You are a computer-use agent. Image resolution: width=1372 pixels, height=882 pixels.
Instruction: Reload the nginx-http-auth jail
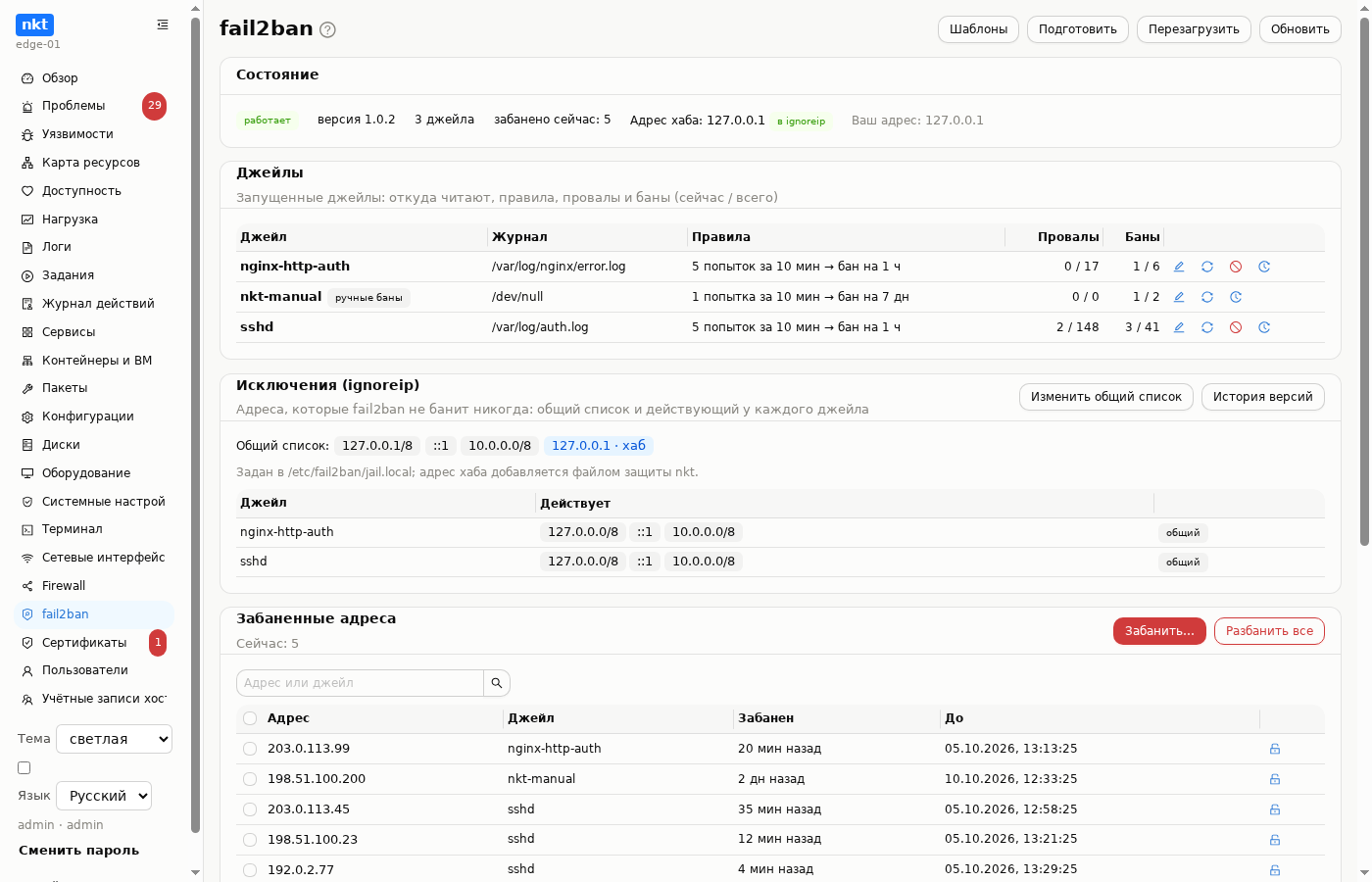click(x=1207, y=267)
